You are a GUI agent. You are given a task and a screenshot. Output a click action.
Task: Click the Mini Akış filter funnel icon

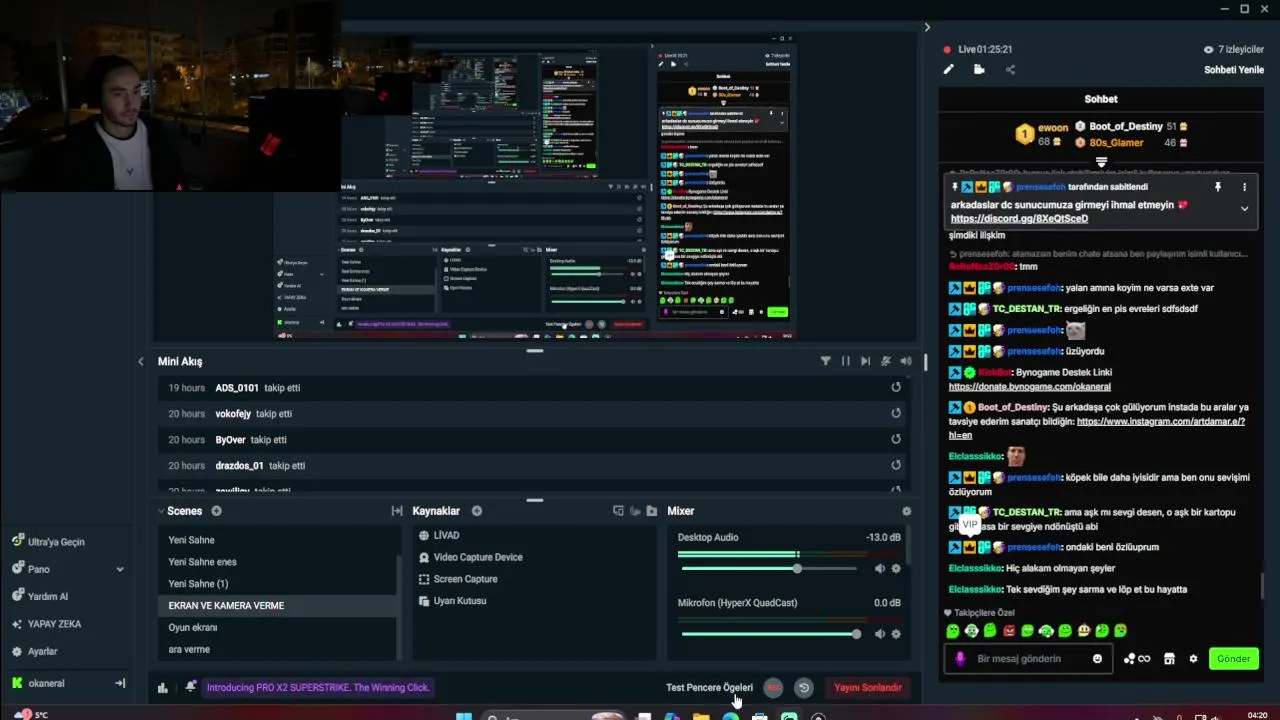[x=825, y=361]
